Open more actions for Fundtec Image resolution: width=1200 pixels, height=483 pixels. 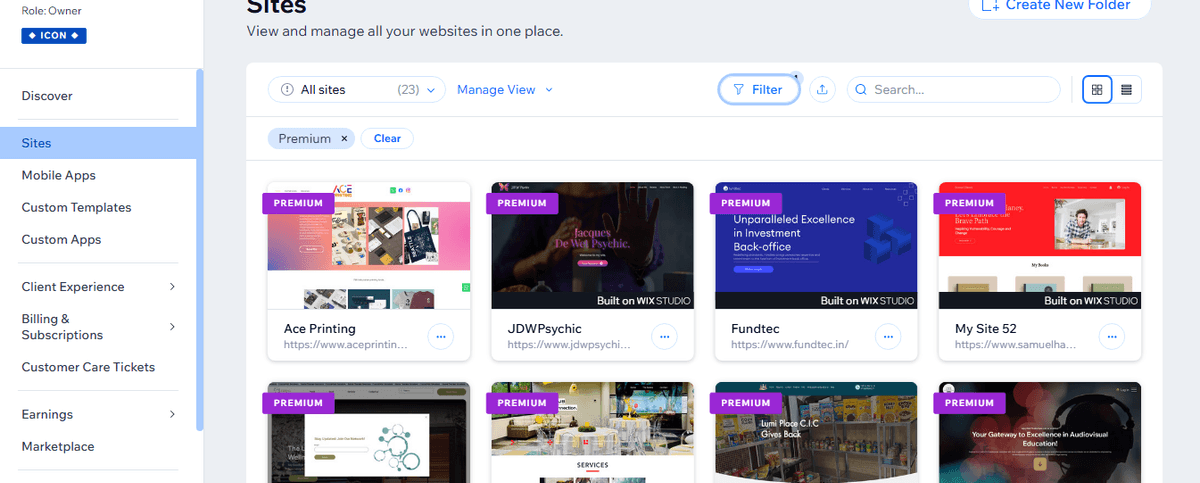coord(888,337)
